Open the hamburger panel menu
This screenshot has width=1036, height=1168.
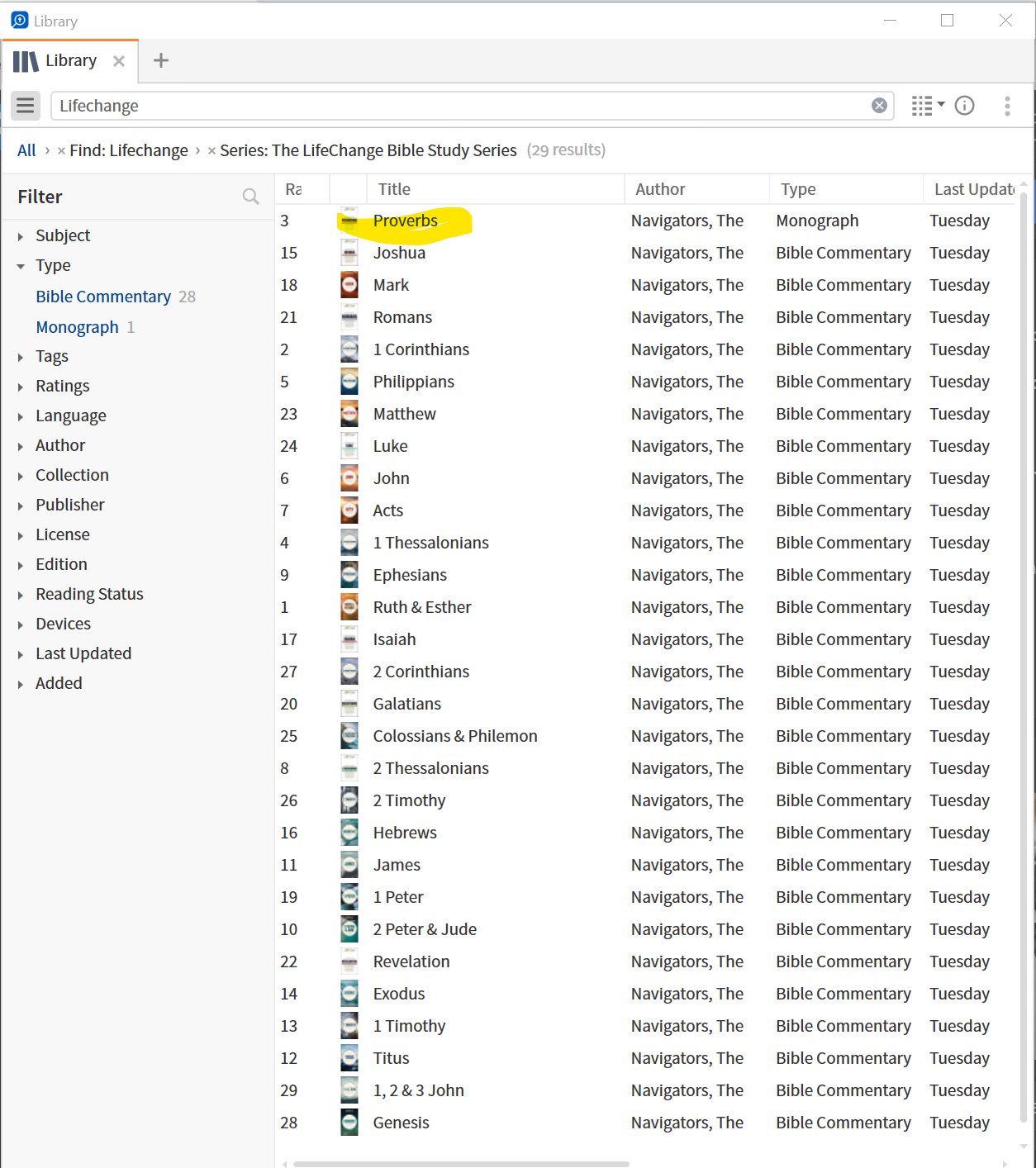[x=26, y=106]
